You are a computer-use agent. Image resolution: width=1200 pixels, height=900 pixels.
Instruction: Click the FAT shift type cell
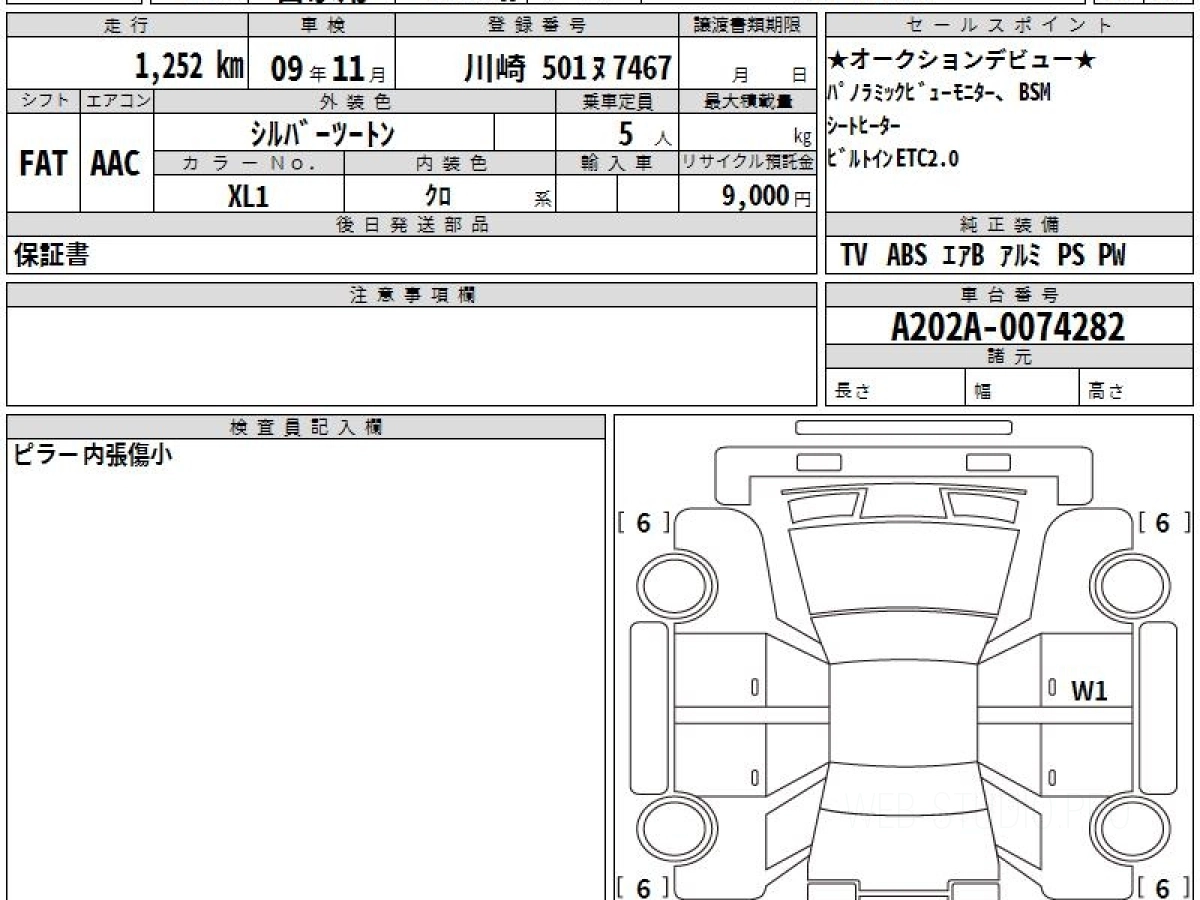point(43,164)
